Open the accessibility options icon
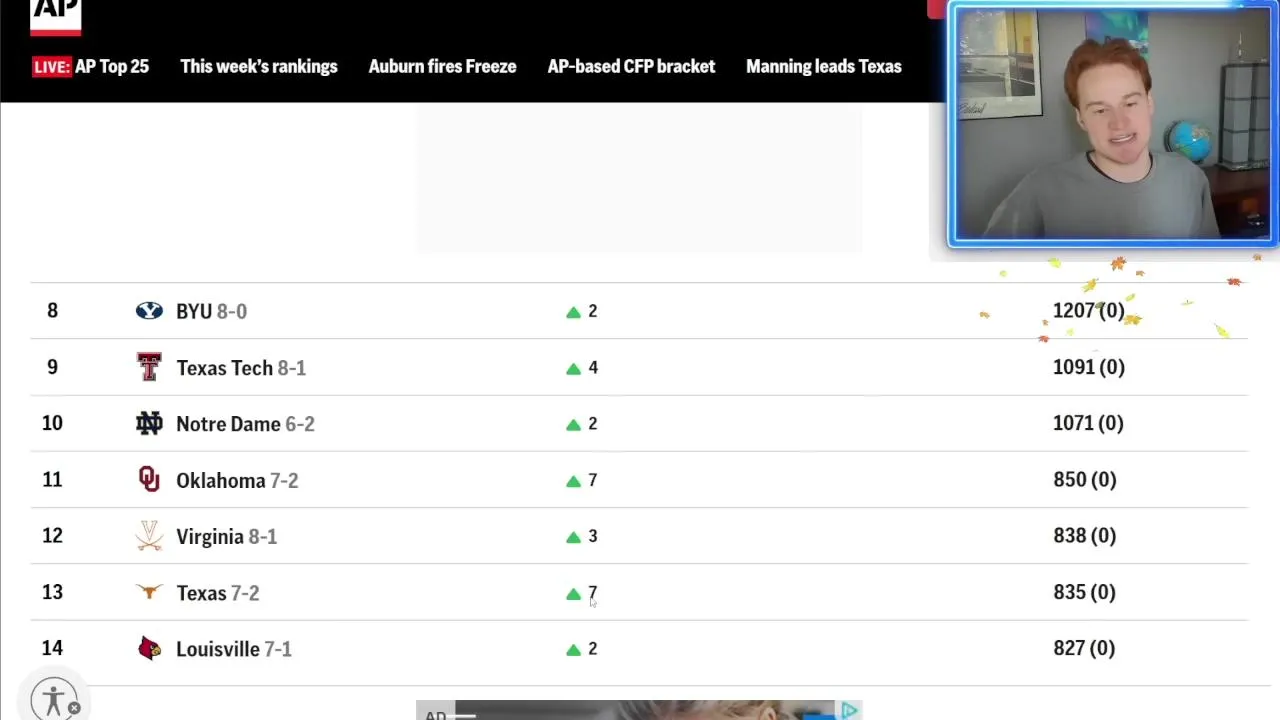 tap(53, 700)
